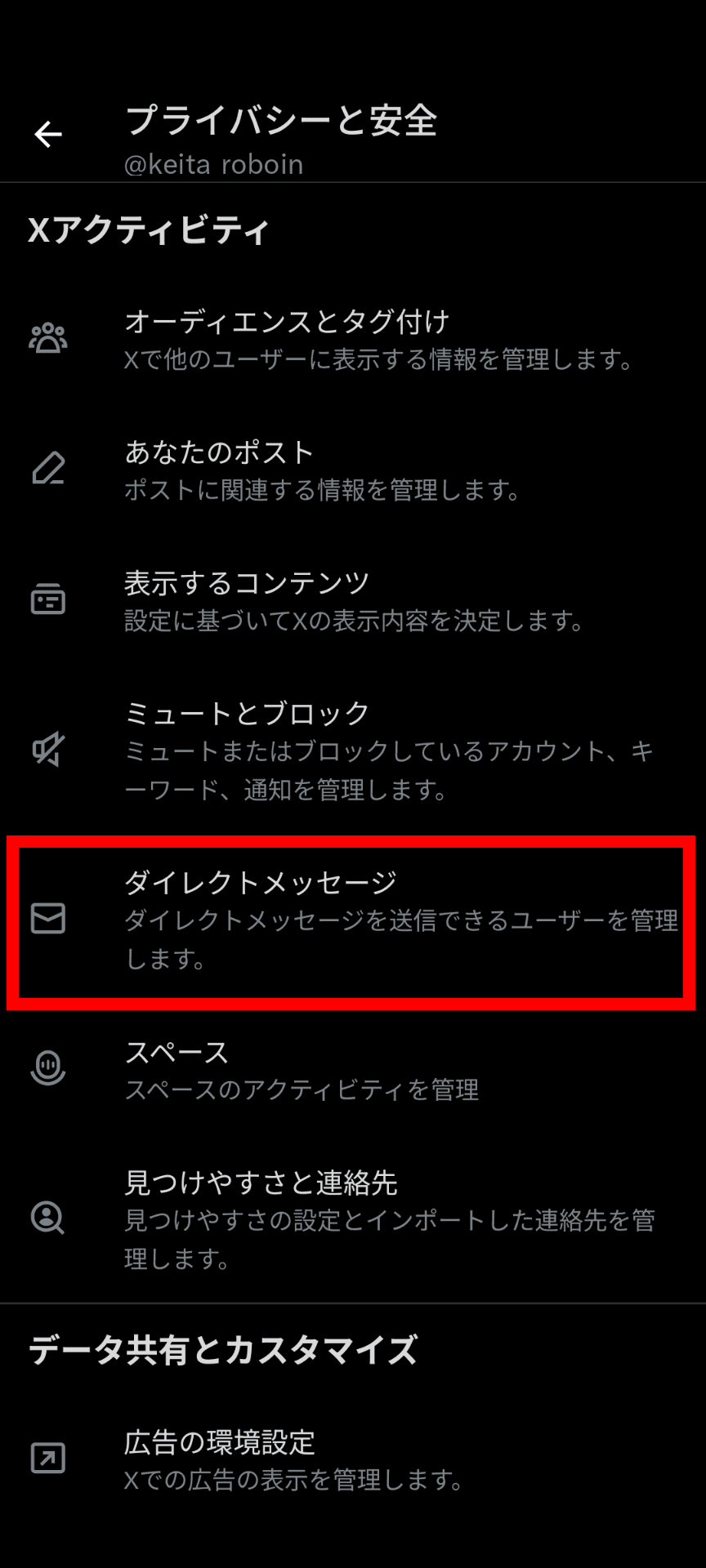Tap the back arrow icon
Viewport: 706px width, 1568px height.
pos(48,134)
